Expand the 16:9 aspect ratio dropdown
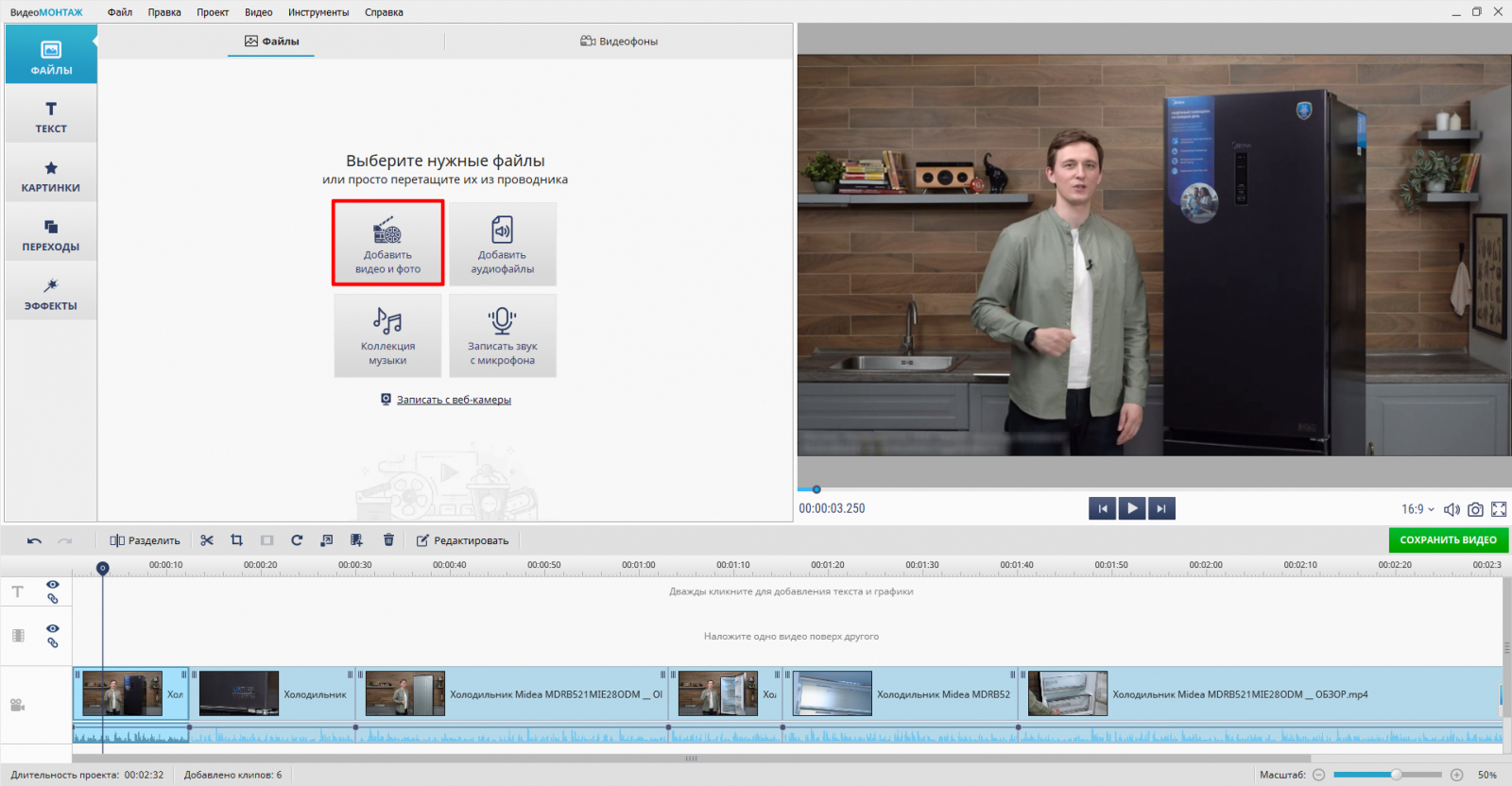Viewport: 1512px width, 786px height. [1417, 509]
